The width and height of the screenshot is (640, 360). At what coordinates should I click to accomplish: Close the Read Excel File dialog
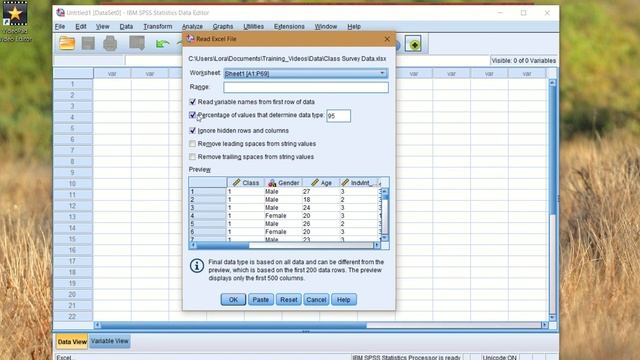pos(387,39)
